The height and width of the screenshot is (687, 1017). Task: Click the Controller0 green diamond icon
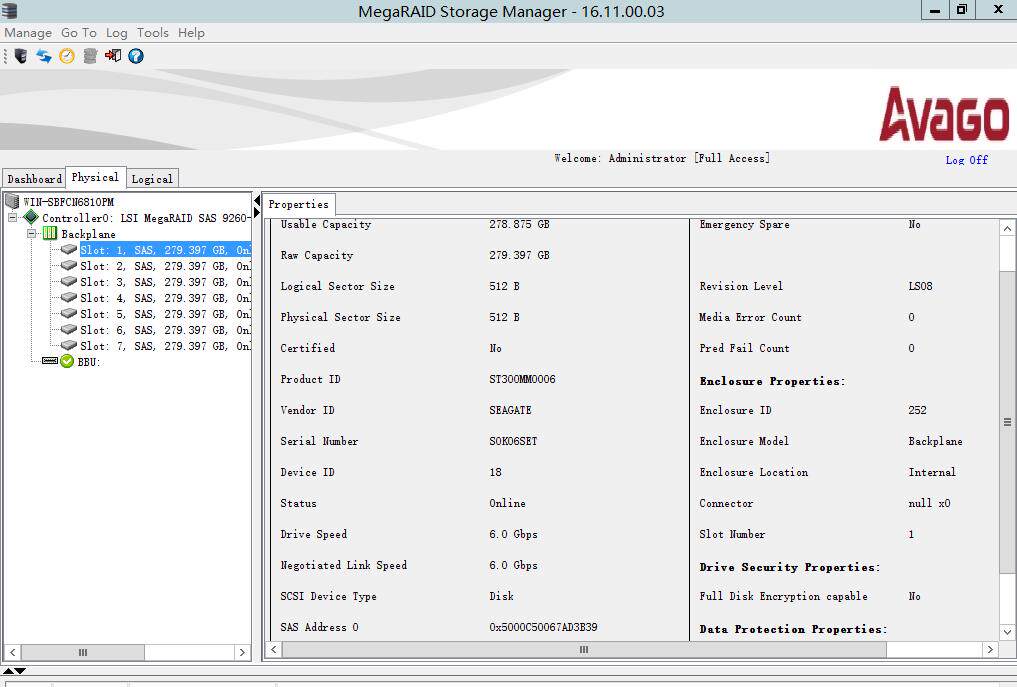pyautogui.click(x=30, y=217)
